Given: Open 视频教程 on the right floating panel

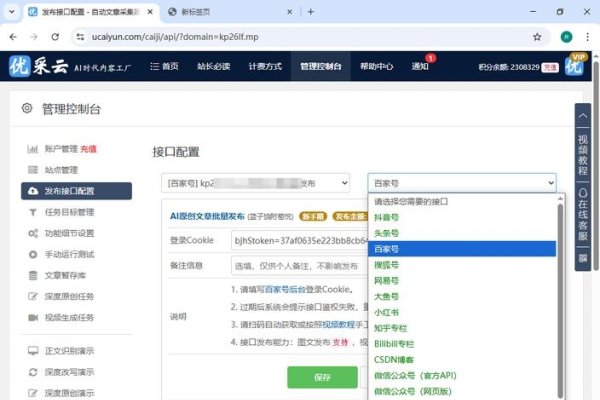Looking at the screenshot, I should pyautogui.click(x=582, y=155).
